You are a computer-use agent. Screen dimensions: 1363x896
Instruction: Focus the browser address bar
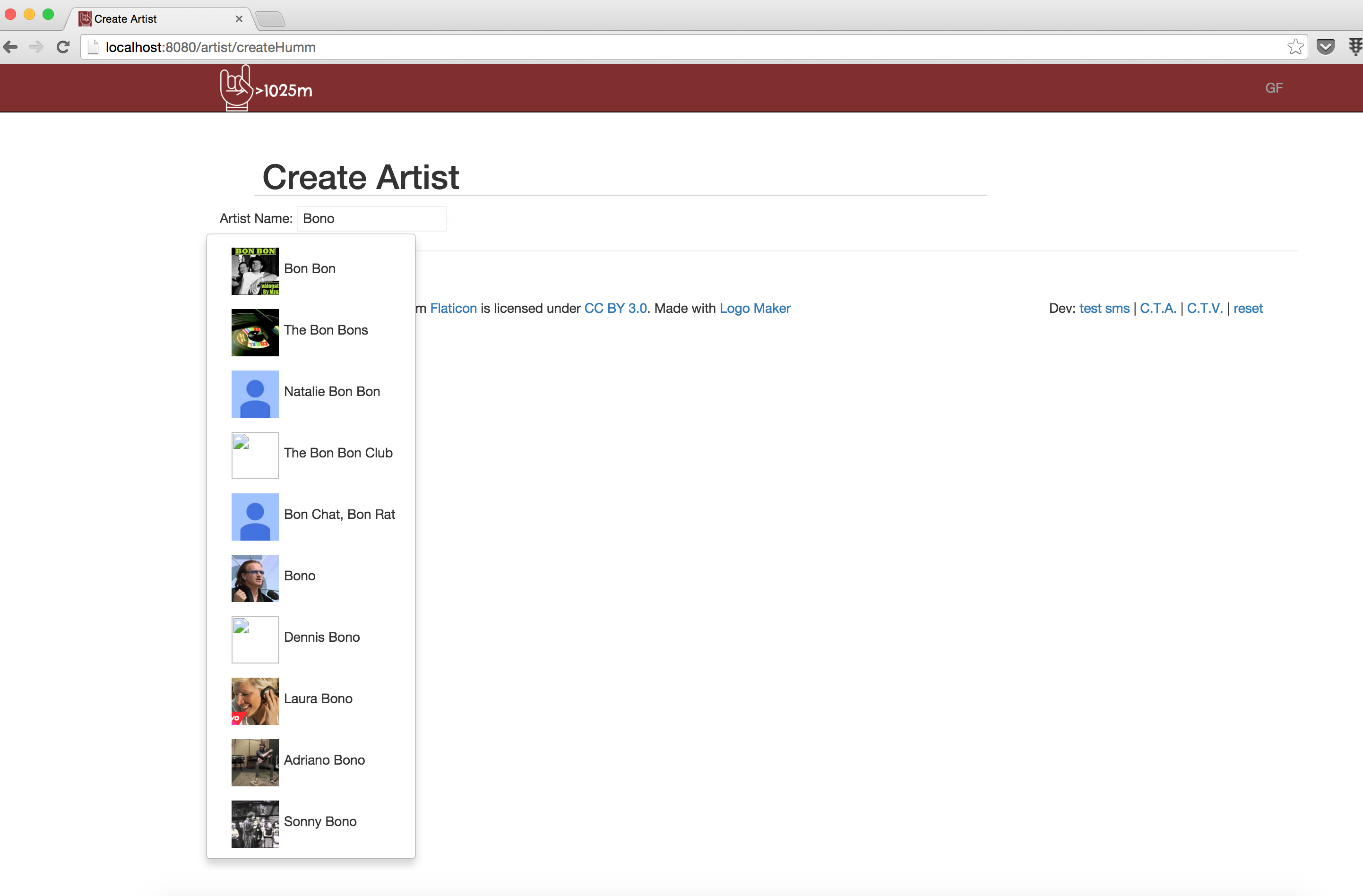(x=687, y=47)
